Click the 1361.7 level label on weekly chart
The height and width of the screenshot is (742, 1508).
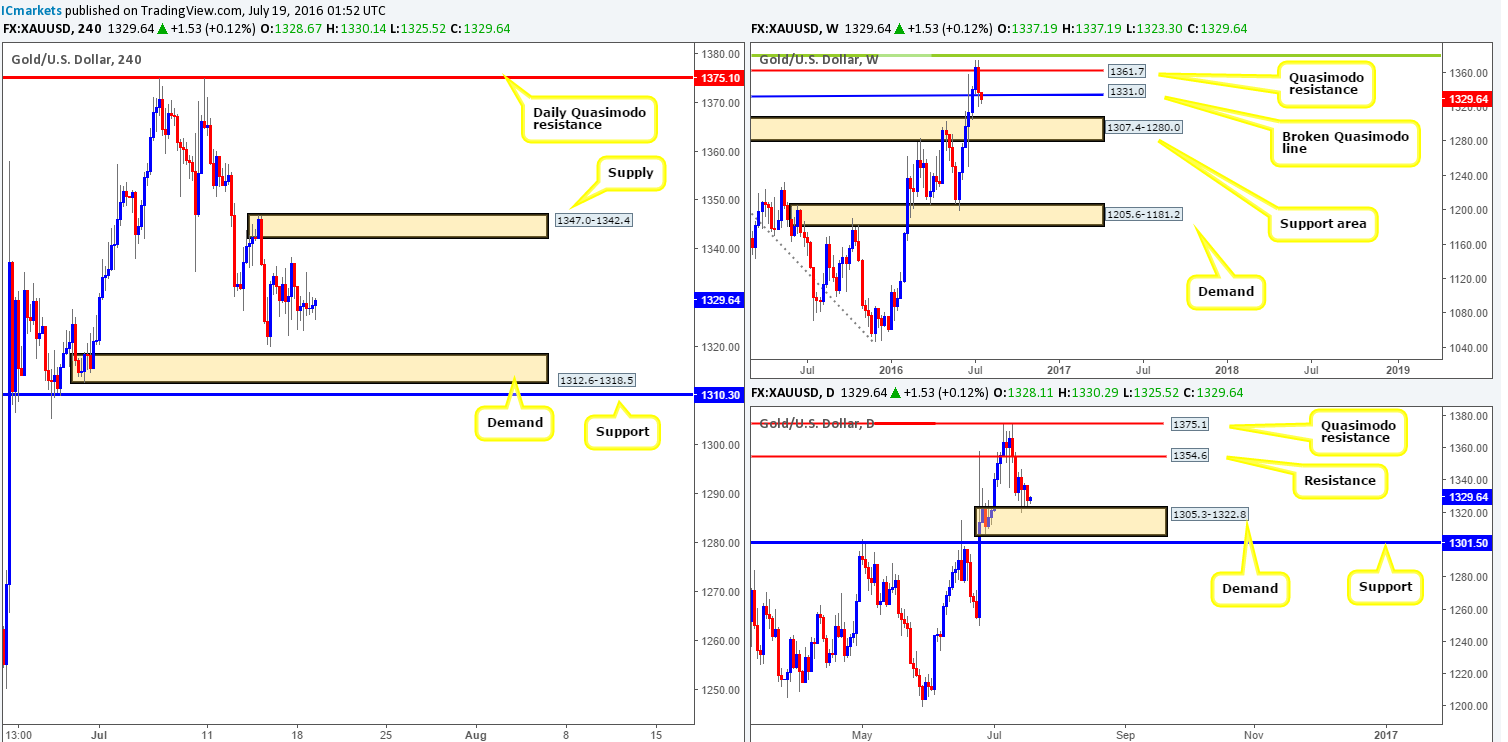1126,72
